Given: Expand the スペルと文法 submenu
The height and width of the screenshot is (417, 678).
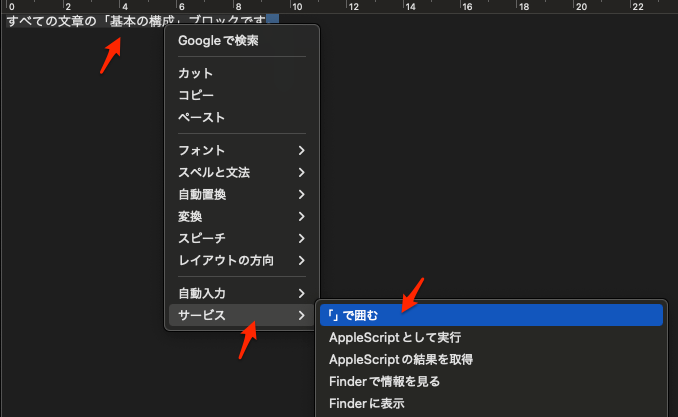Looking at the screenshot, I should pos(242,173).
